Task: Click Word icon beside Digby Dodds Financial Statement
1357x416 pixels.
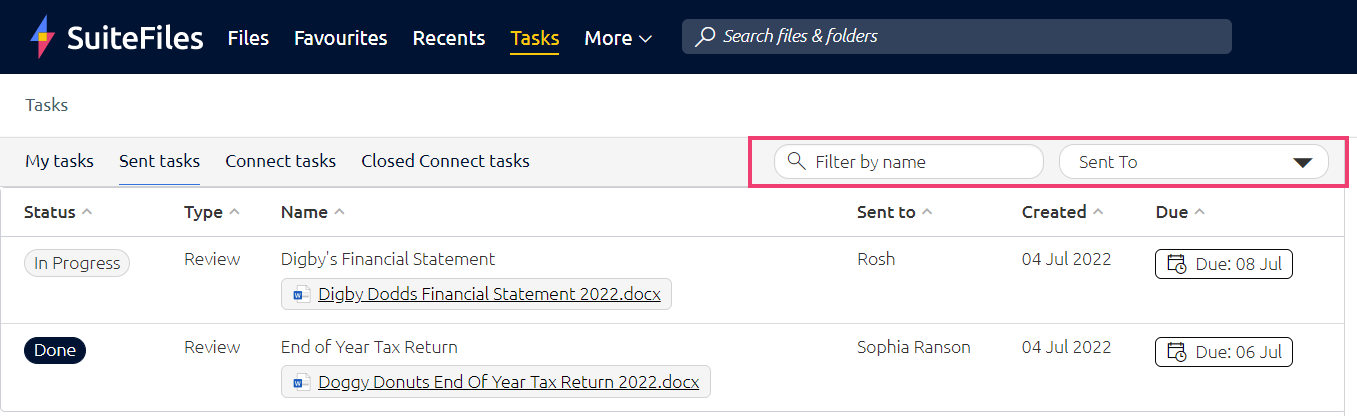Action: [x=301, y=295]
